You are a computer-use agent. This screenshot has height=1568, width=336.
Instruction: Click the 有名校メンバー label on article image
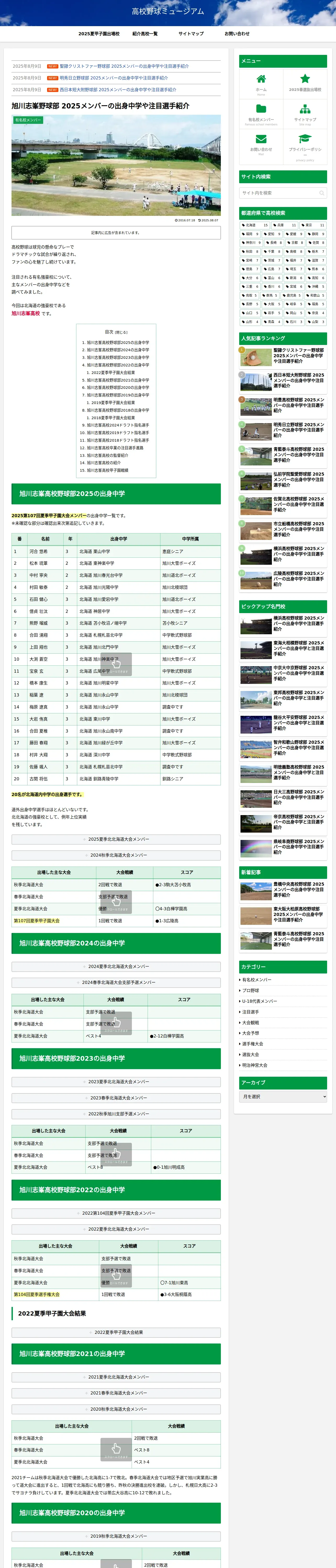28,120
